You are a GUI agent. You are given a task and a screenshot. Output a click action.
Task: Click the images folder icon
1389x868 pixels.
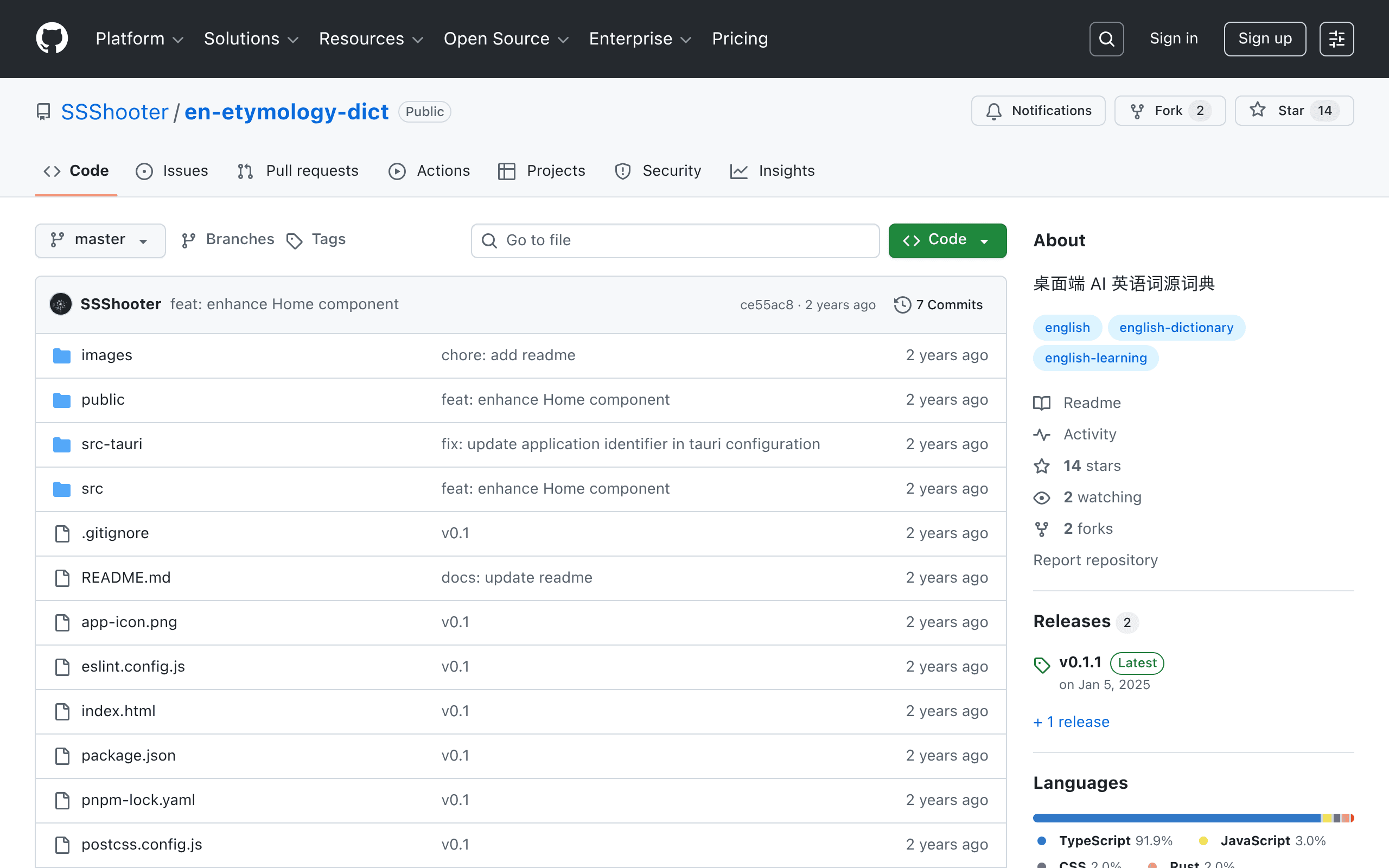click(x=62, y=355)
